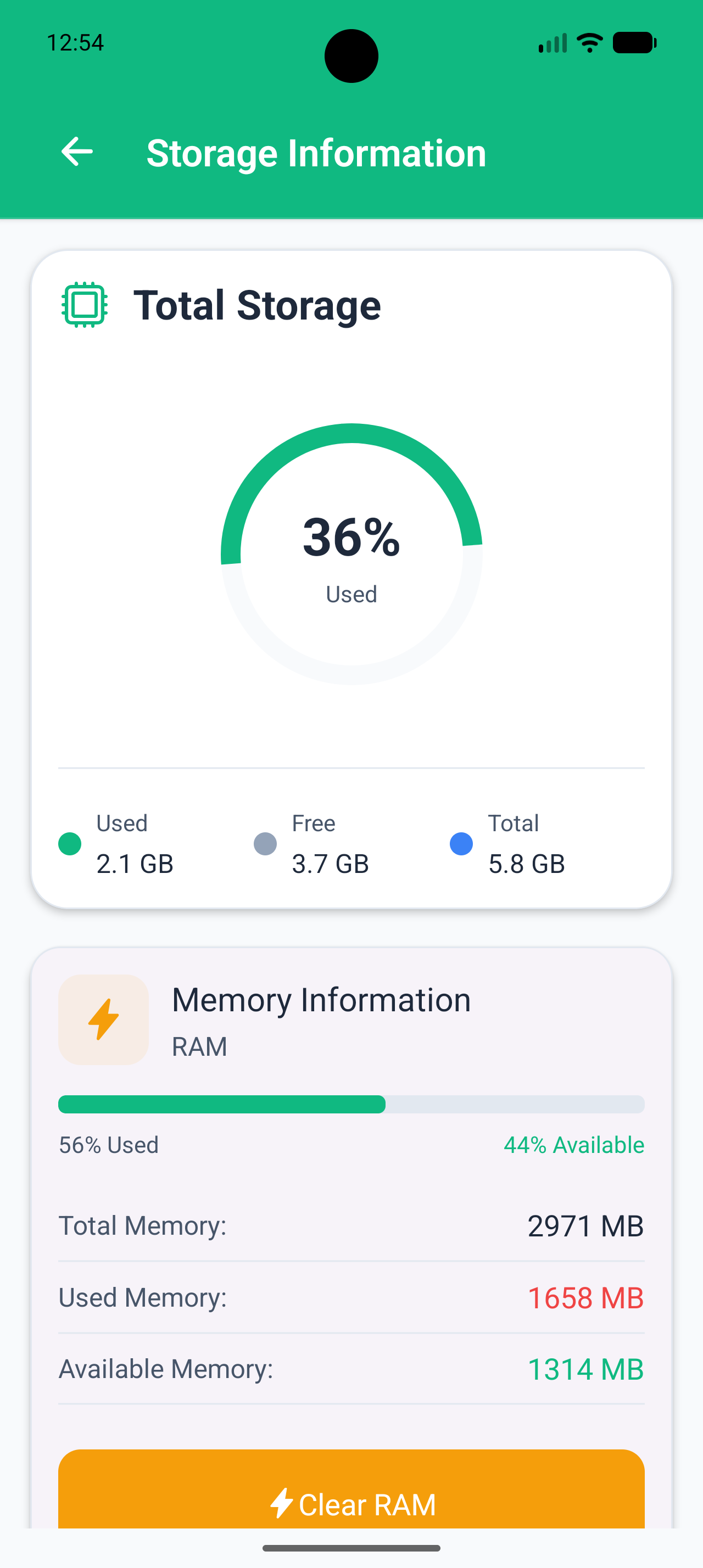Viewport: 703px width, 1568px height.
Task: Click the green chip storage icon
Action: tap(85, 304)
